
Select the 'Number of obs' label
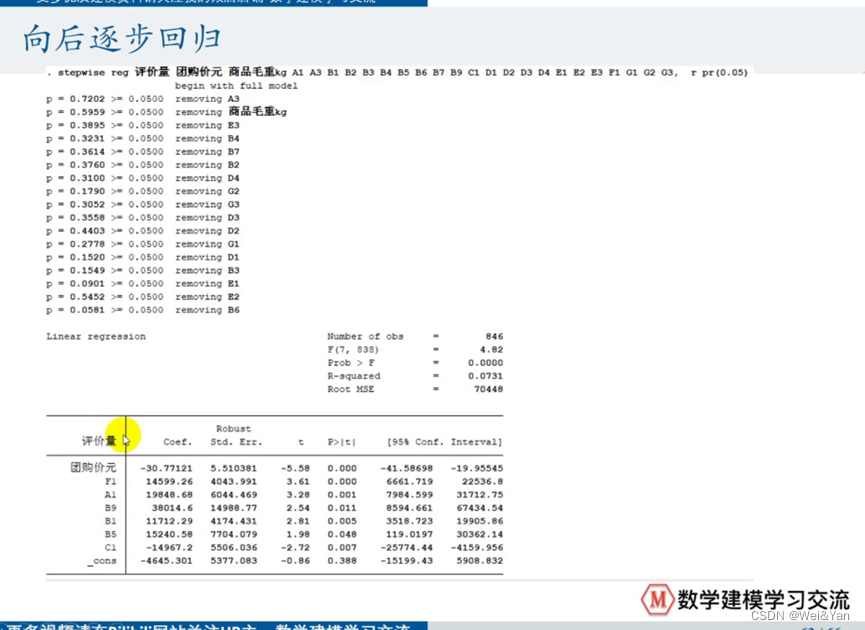point(365,337)
